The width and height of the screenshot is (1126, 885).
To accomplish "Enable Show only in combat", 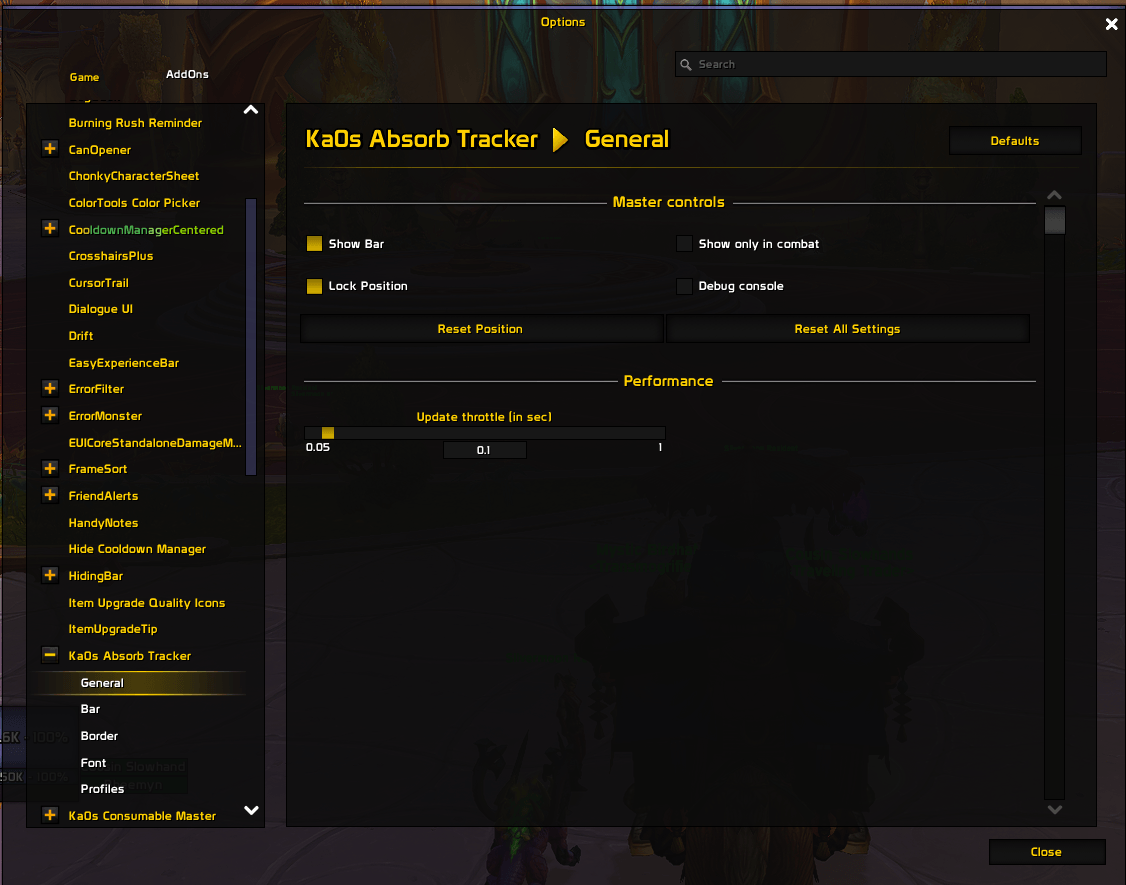I will [x=684, y=244].
